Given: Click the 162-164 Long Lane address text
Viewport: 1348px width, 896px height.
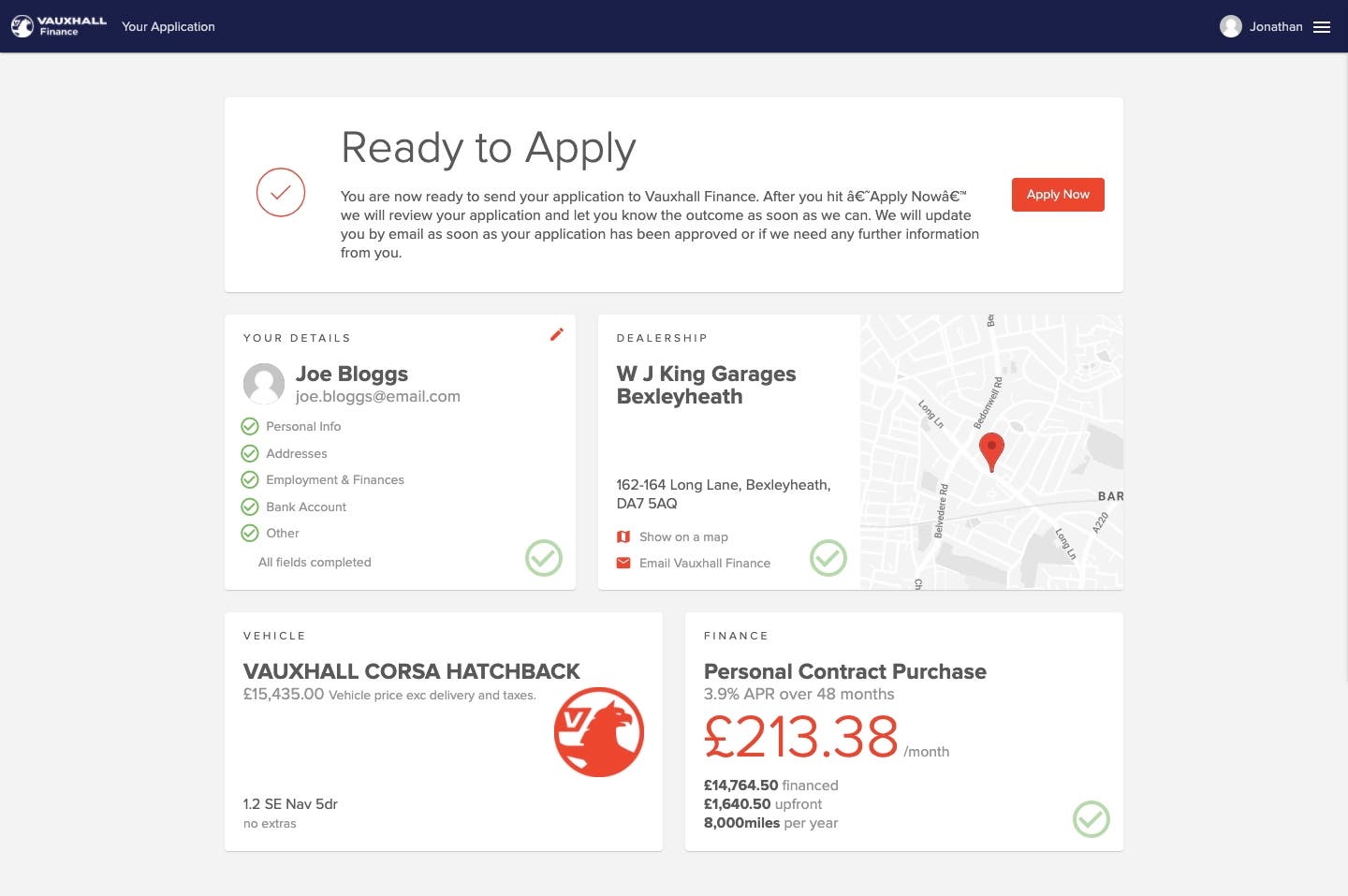Looking at the screenshot, I should click(724, 494).
